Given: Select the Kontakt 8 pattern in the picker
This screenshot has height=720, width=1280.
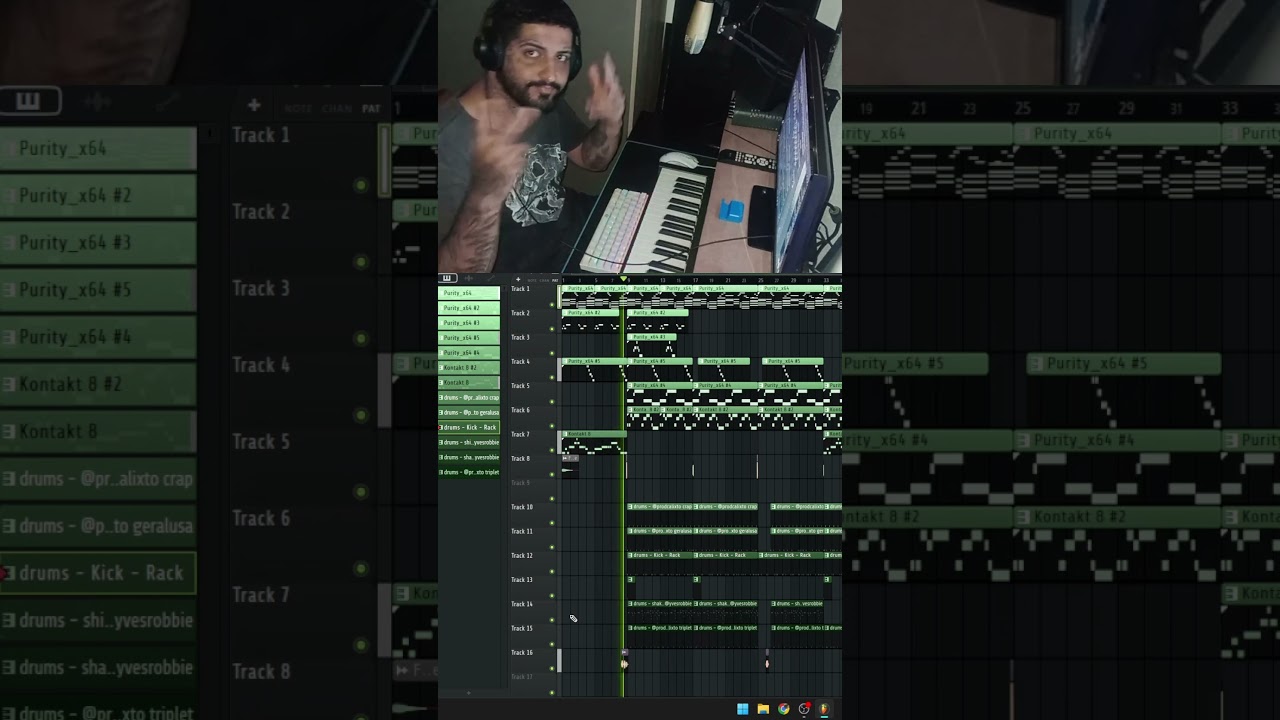Looking at the screenshot, I should click(469, 383).
